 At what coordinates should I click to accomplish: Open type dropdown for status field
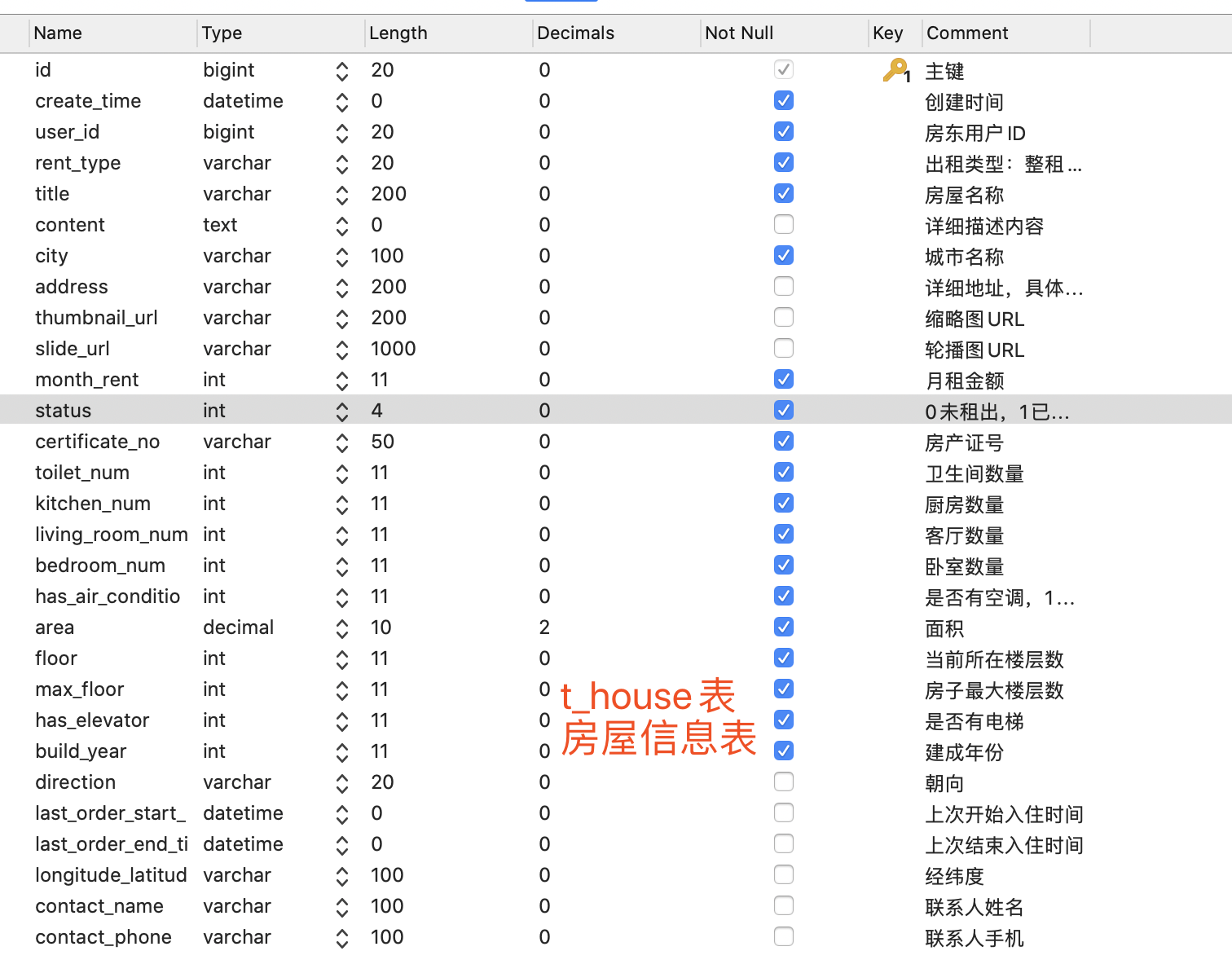point(342,412)
